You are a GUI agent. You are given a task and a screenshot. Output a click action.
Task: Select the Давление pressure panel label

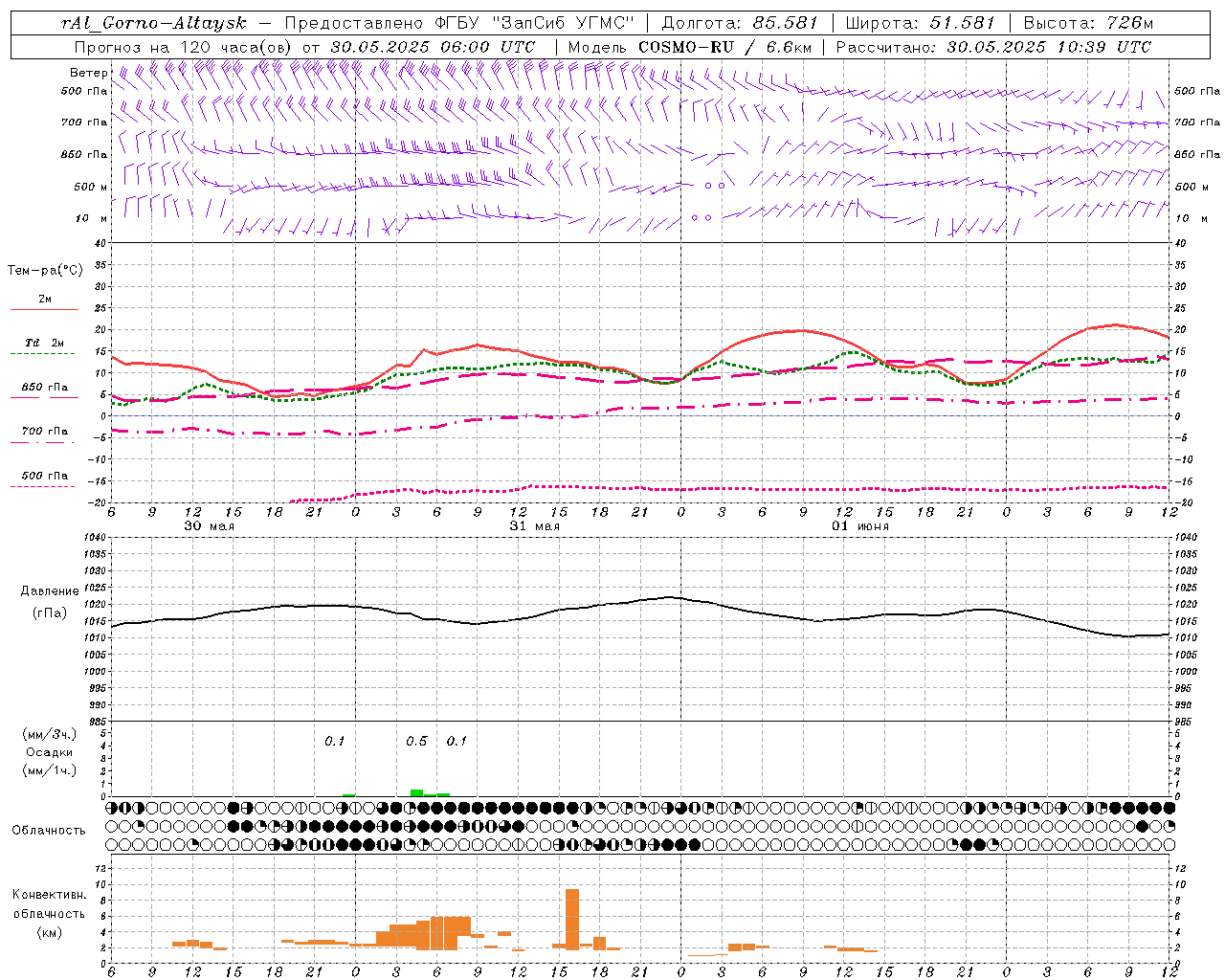click(50, 591)
